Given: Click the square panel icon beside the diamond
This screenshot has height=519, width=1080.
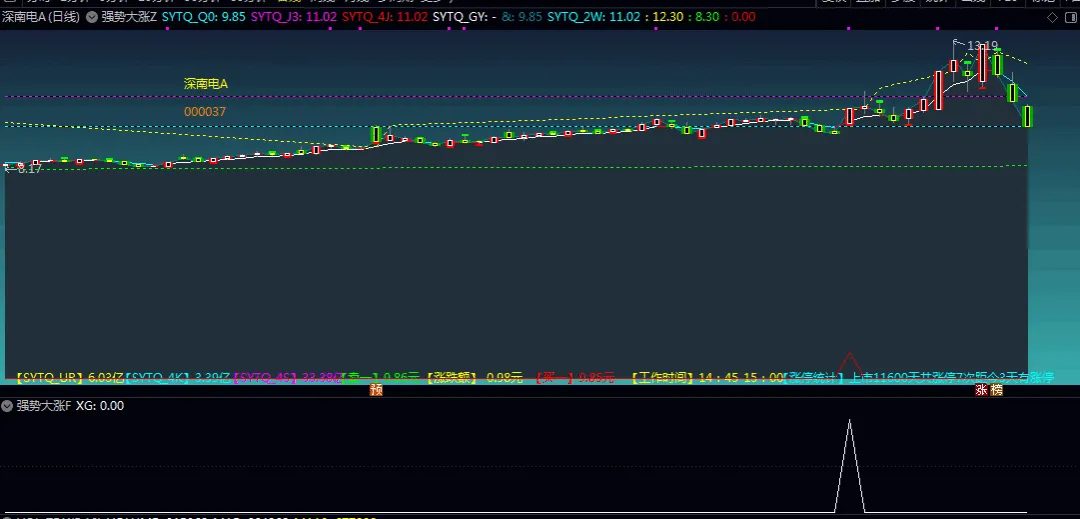Looking at the screenshot, I should tap(1070, 17).
